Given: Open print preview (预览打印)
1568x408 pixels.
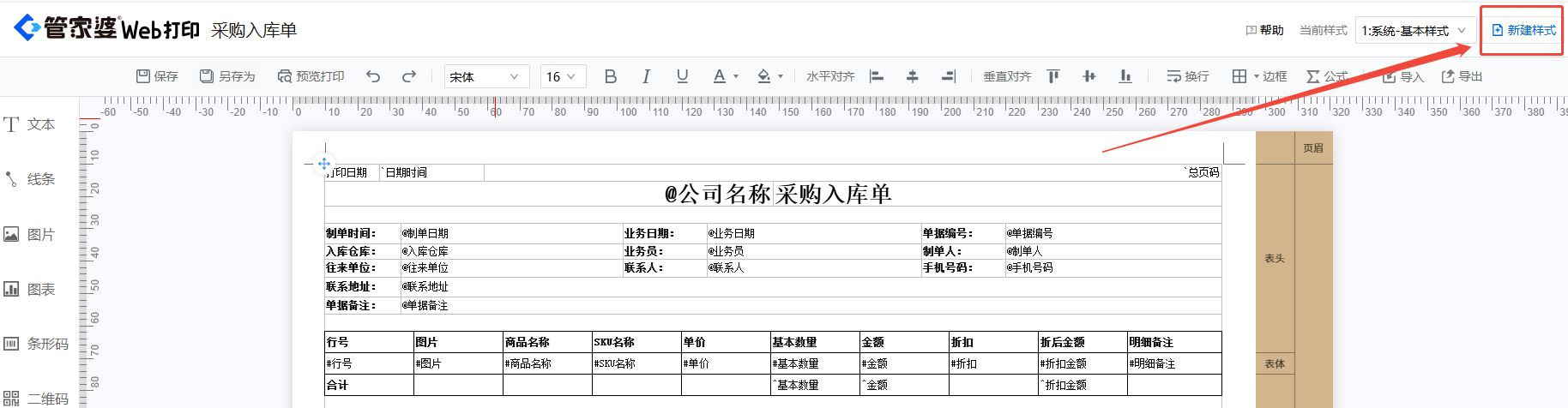Looking at the screenshot, I should (x=311, y=76).
